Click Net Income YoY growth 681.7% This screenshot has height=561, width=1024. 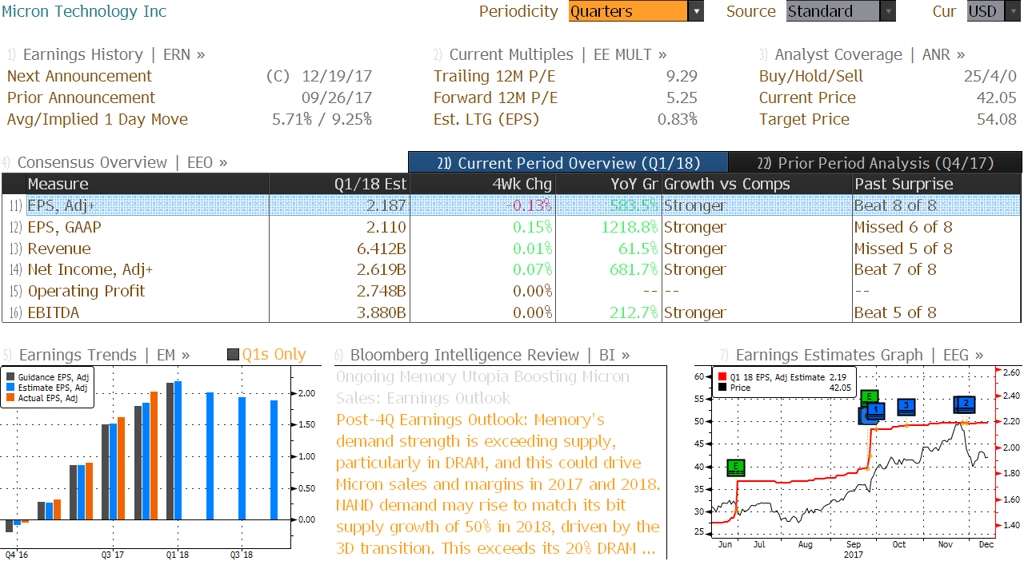633,269
